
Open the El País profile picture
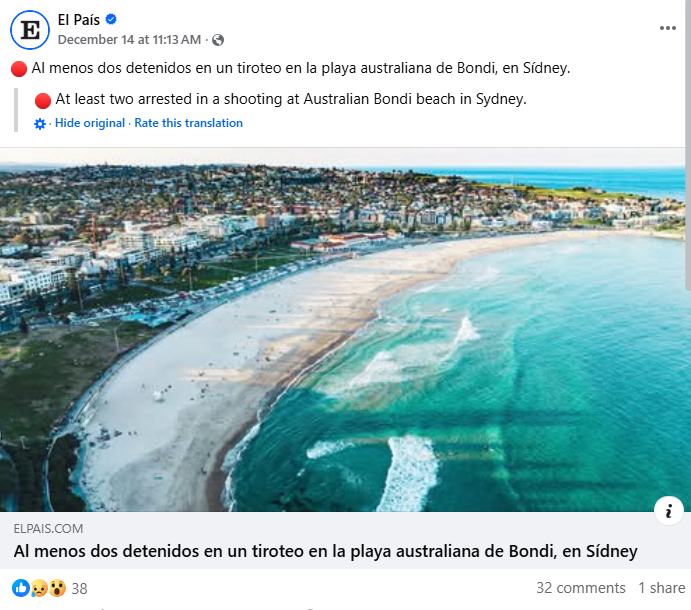point(30,30)
